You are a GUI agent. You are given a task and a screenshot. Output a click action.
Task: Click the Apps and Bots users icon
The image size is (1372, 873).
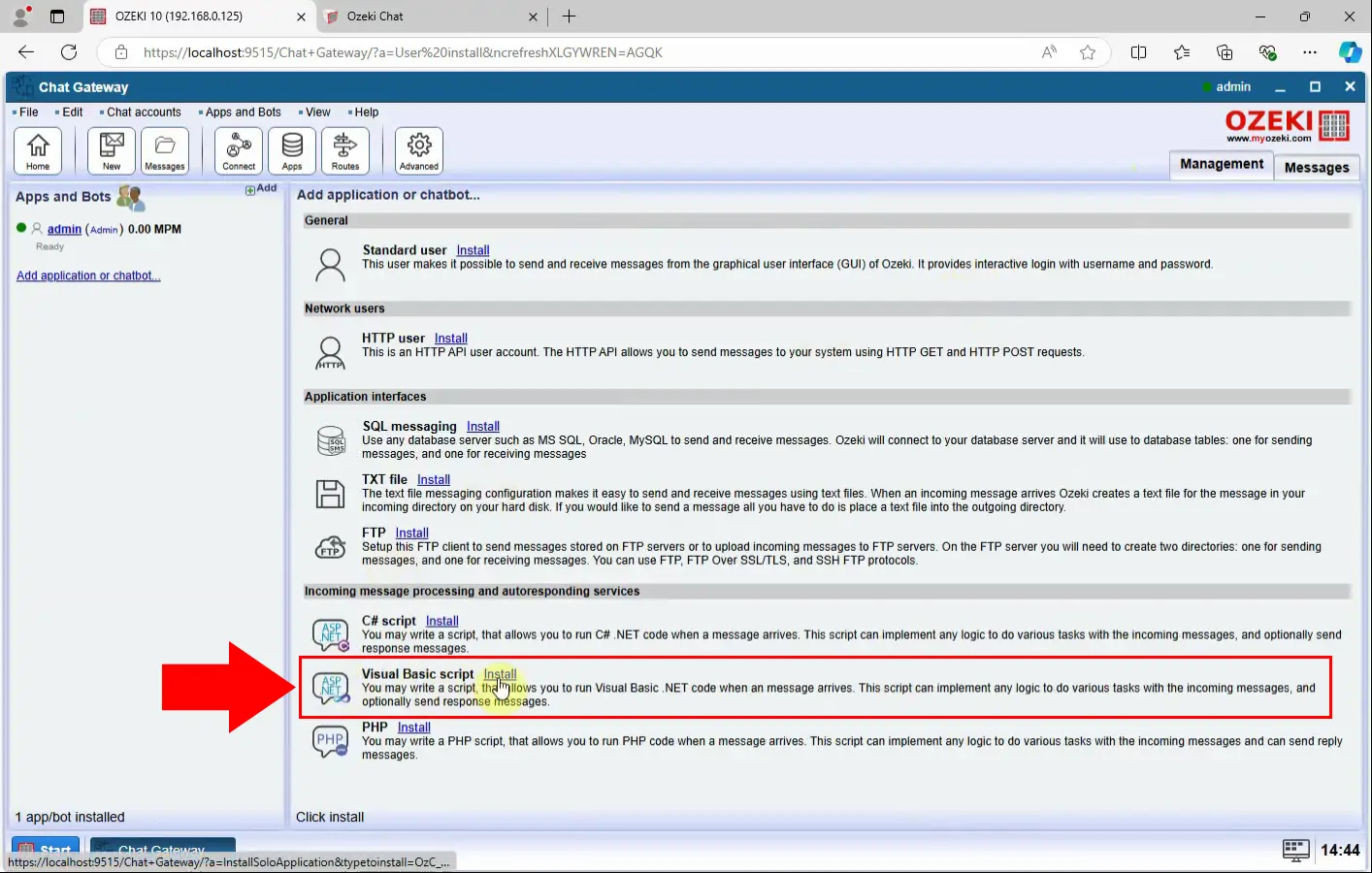(130, 197)
